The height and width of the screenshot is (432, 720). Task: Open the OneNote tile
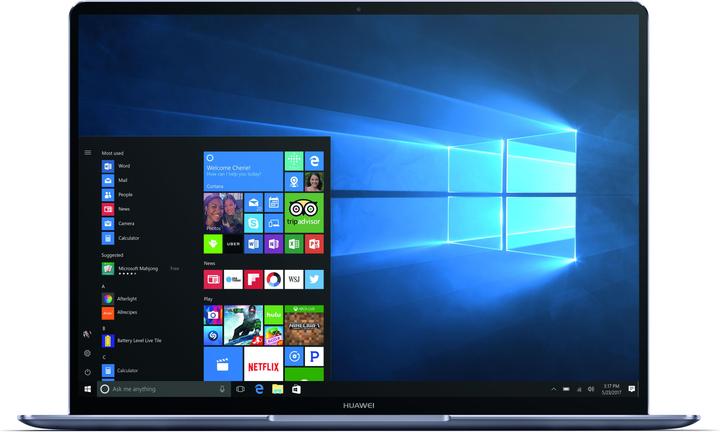pos(274,244)
